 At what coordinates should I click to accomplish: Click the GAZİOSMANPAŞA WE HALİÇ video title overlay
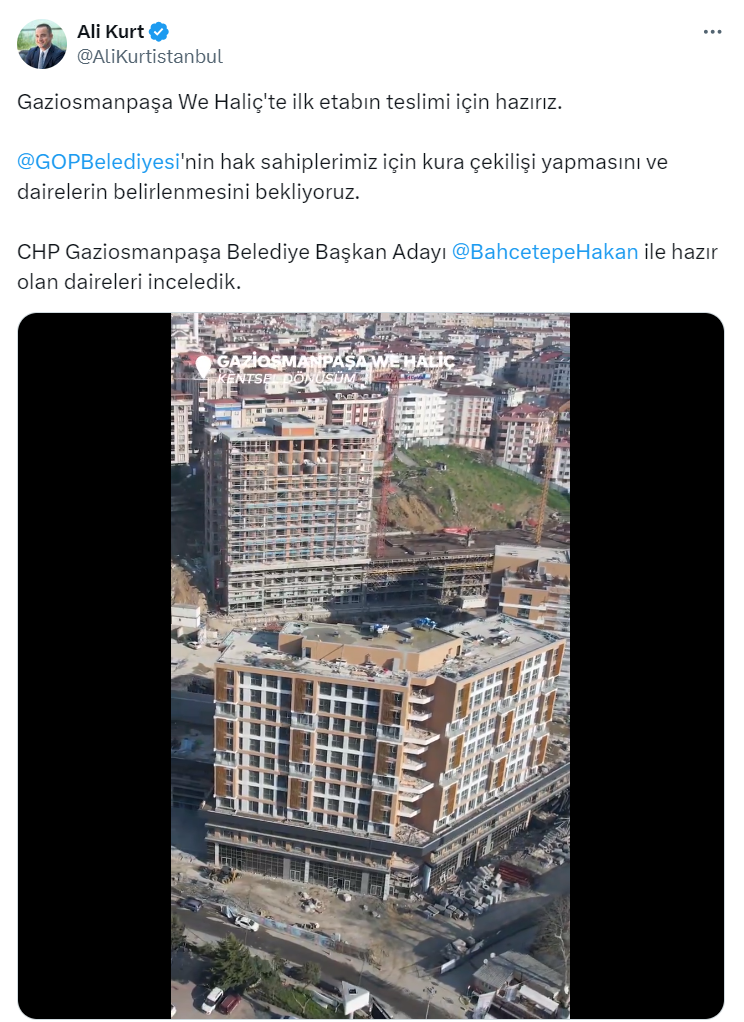[335, 361]
